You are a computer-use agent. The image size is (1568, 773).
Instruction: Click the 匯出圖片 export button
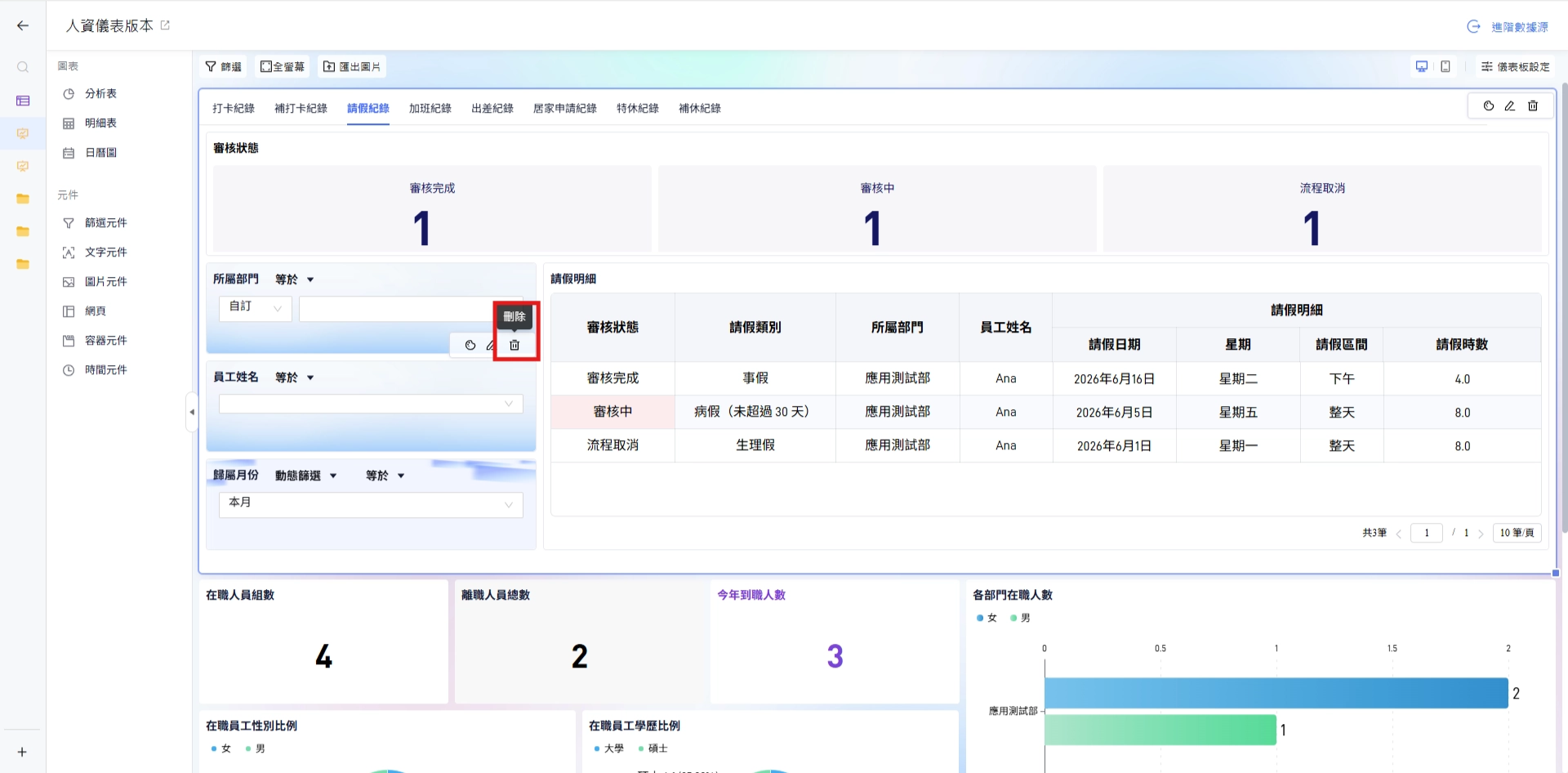[352, 67]
